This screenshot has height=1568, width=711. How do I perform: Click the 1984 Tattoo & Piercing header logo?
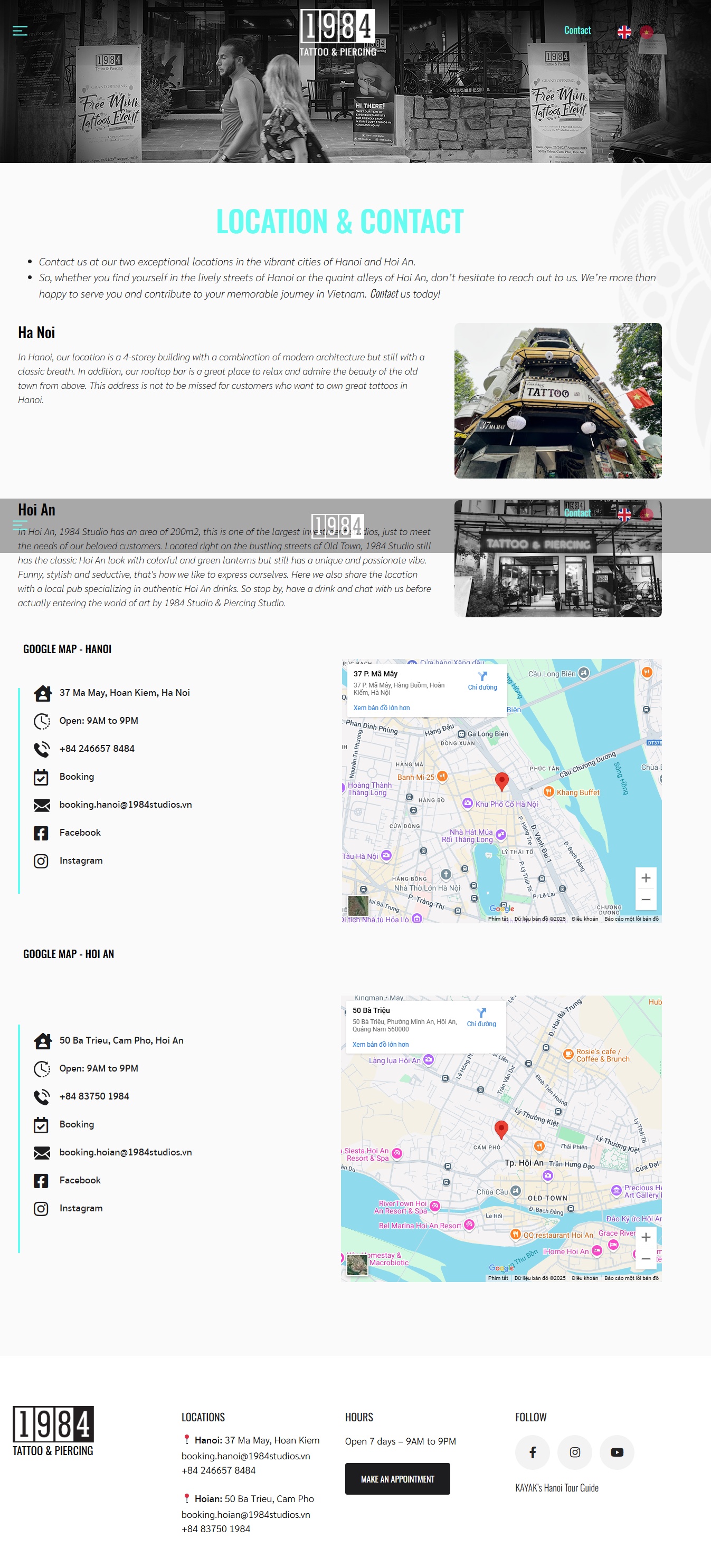tap(338, 33)
